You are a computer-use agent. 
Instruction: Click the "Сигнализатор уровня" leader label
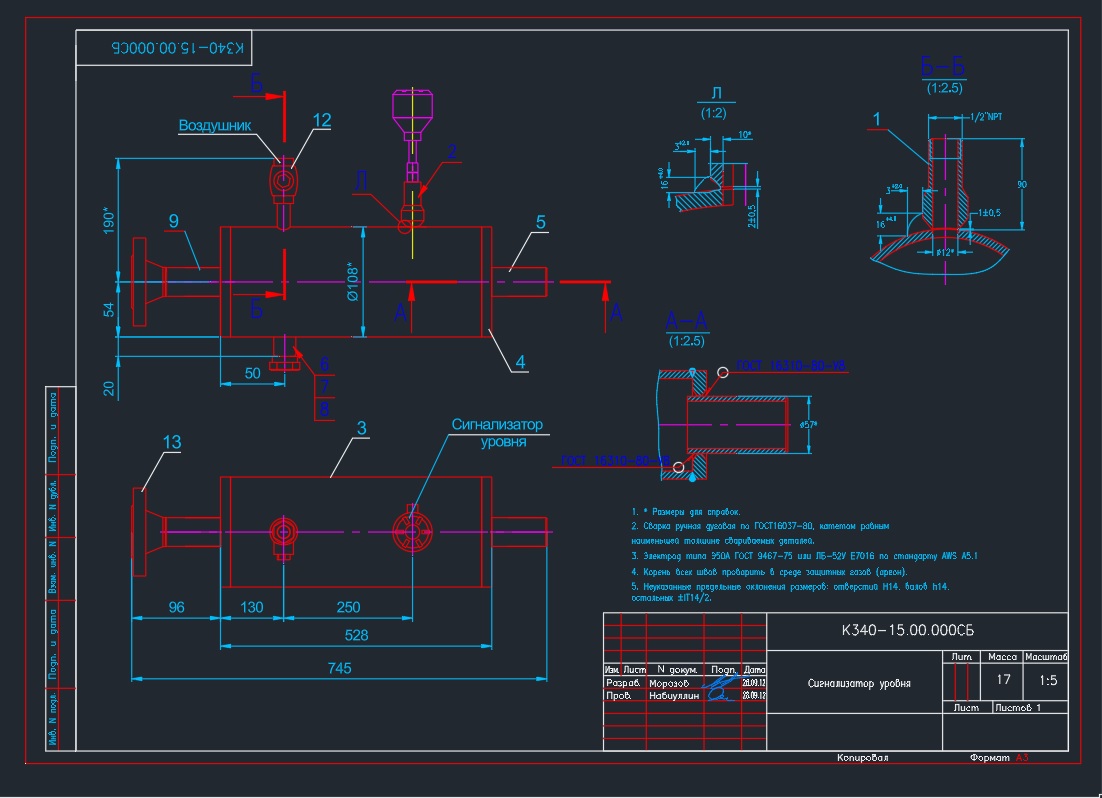[497, 432]
